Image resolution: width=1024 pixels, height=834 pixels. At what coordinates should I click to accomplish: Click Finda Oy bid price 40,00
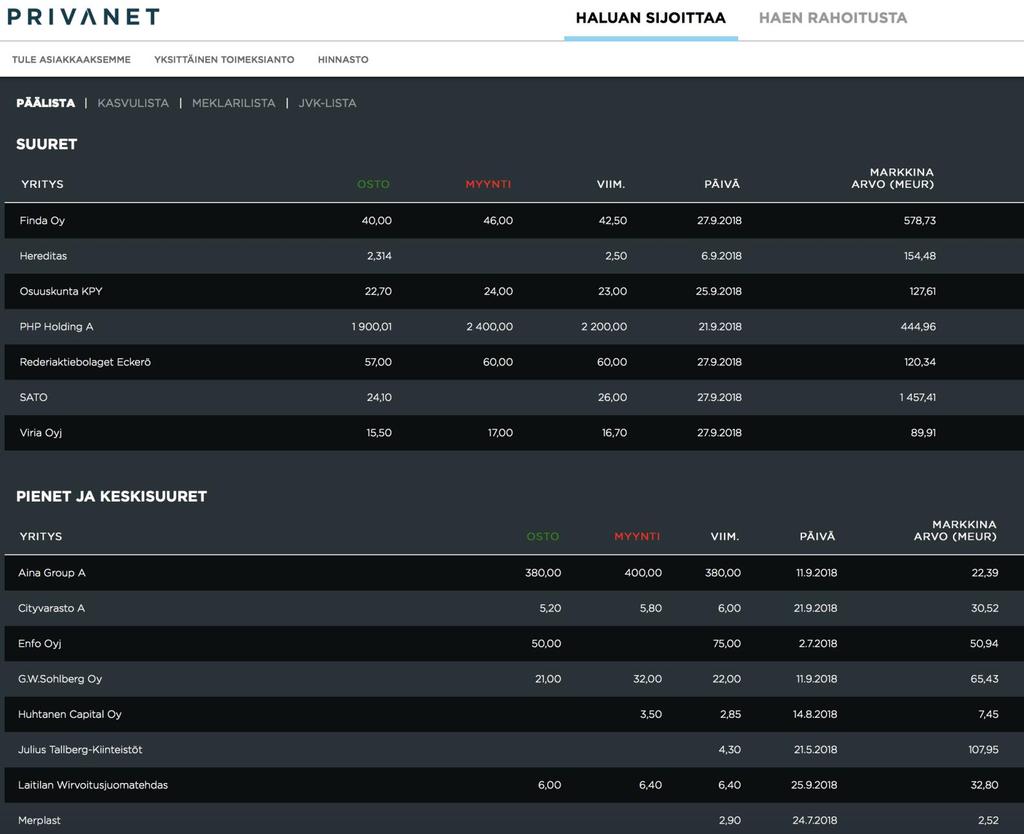[377, 221]
